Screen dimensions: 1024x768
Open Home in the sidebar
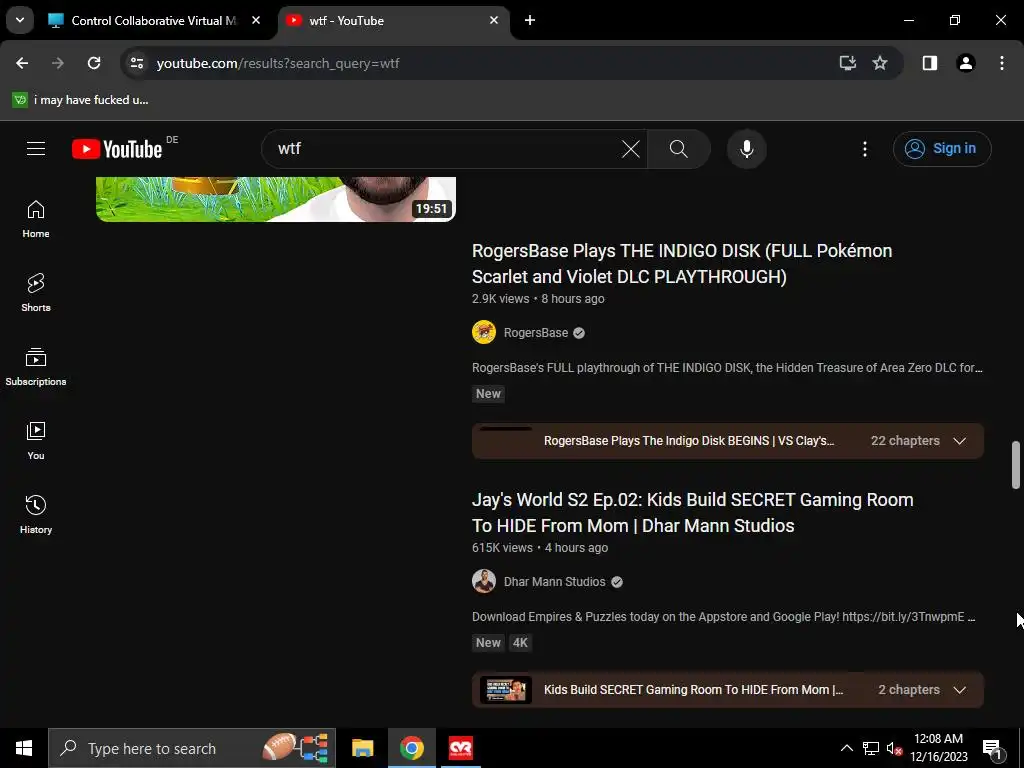point(36,219)
